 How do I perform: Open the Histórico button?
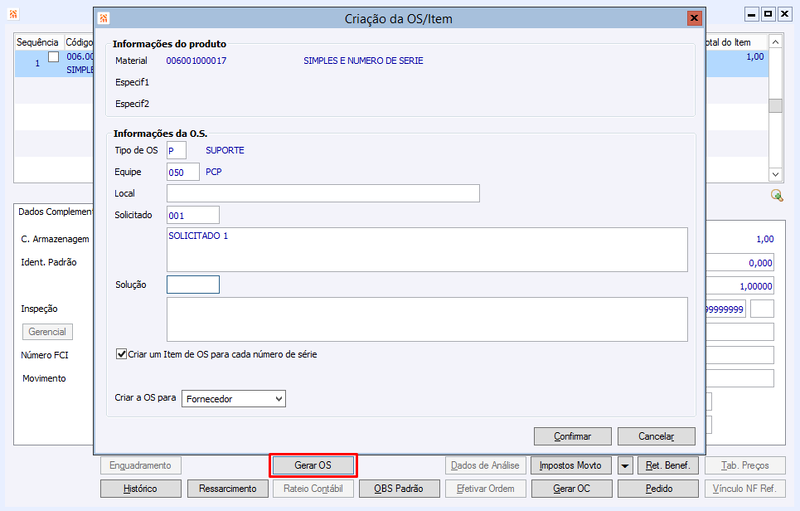click(x=140, y=489)
